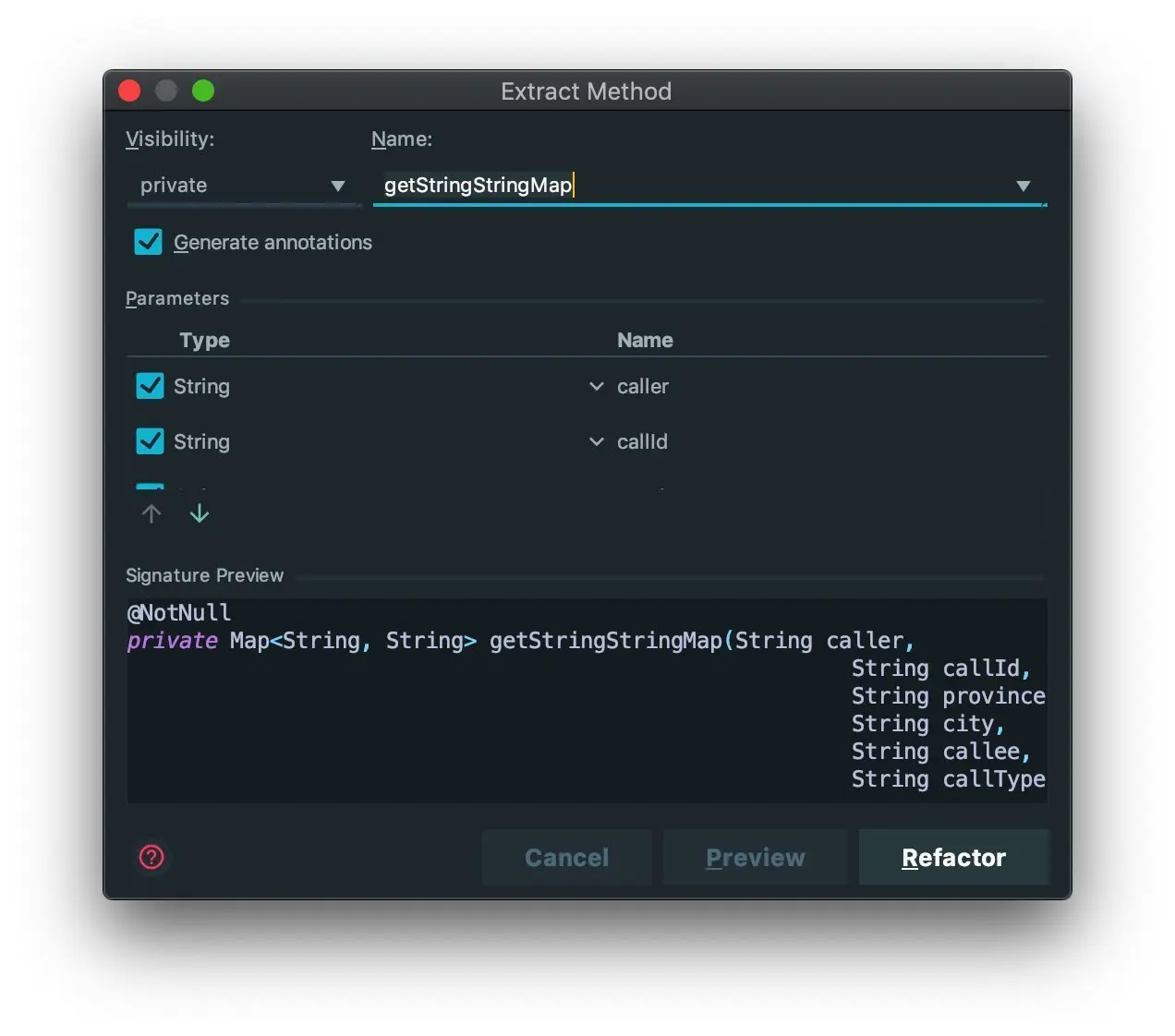Click the gray minimize window button
This screenshot has width=1175, height=1036.
pos(166,90)
